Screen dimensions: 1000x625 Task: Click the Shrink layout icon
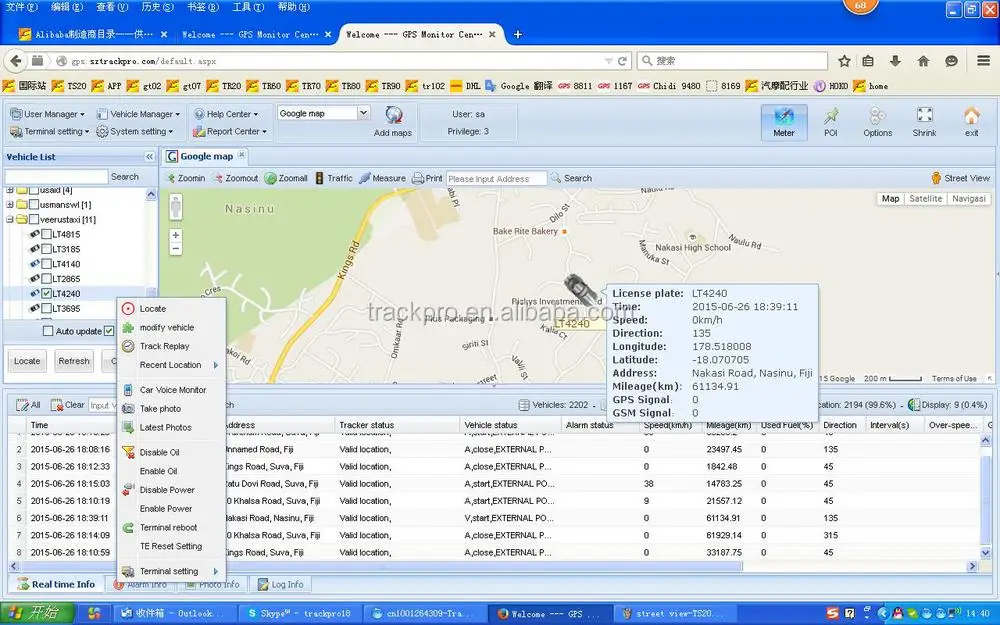[924, 116]
